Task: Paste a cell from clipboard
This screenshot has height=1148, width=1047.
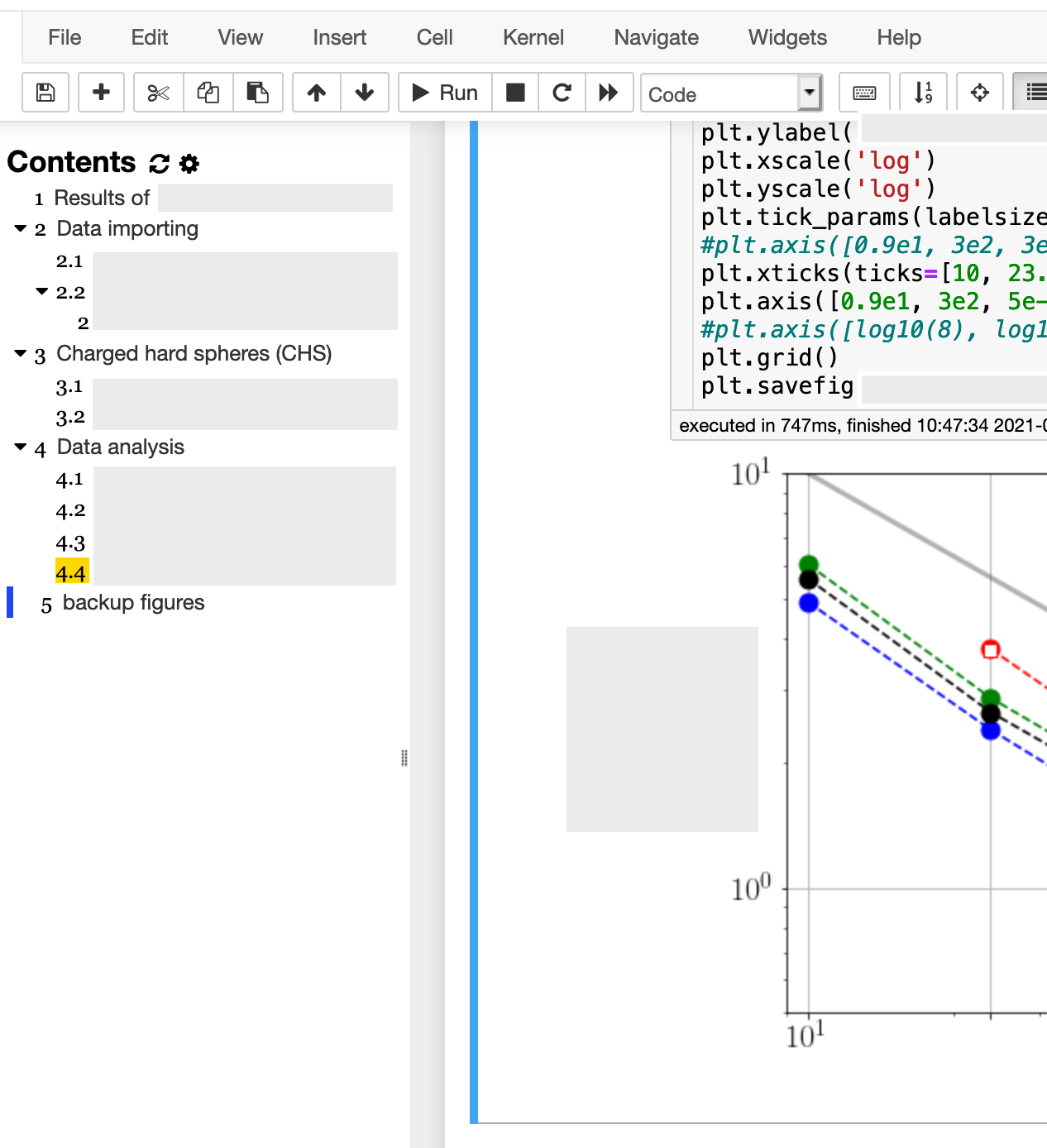Action: point(257,93)
